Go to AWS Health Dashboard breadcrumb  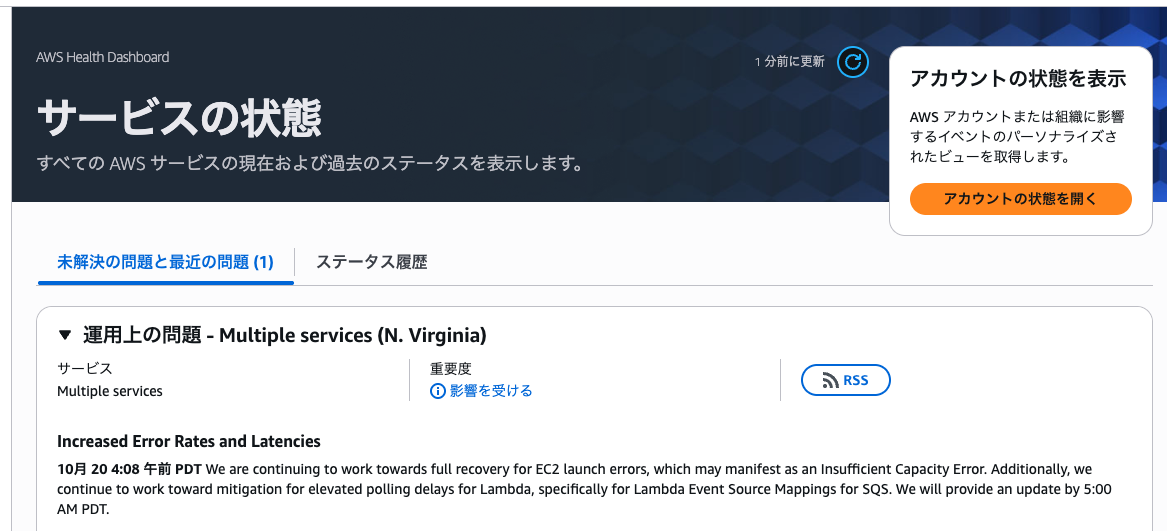(x=102, y=57)
